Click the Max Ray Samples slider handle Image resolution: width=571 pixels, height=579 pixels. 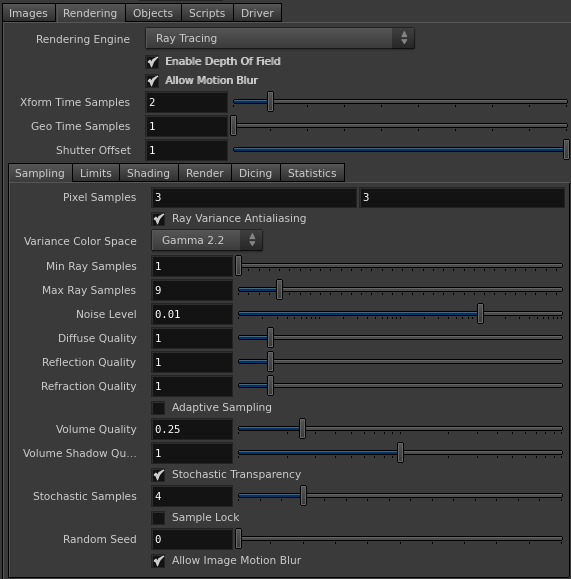point(280,290)
